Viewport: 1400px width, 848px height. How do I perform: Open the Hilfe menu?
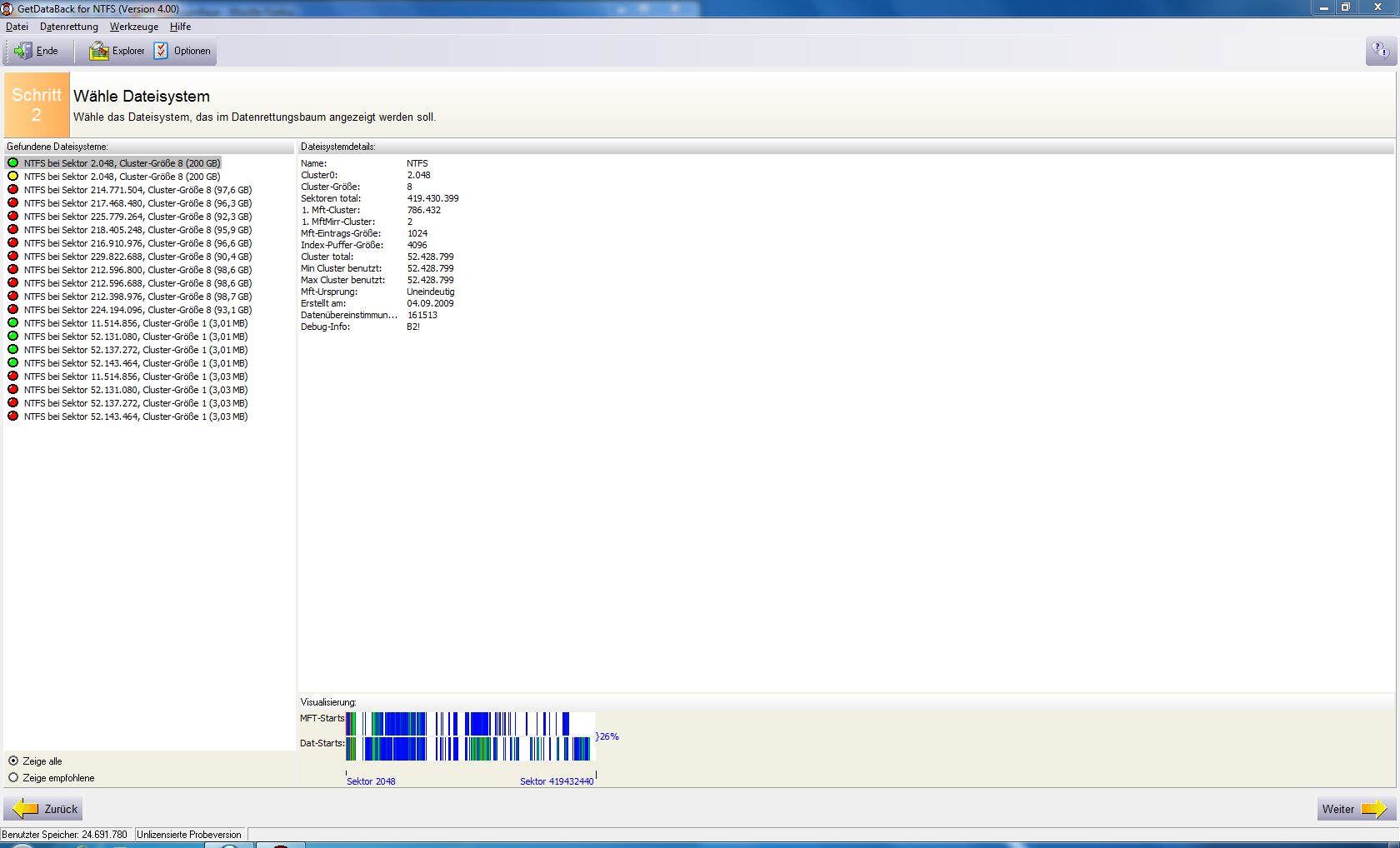[181, 27]
